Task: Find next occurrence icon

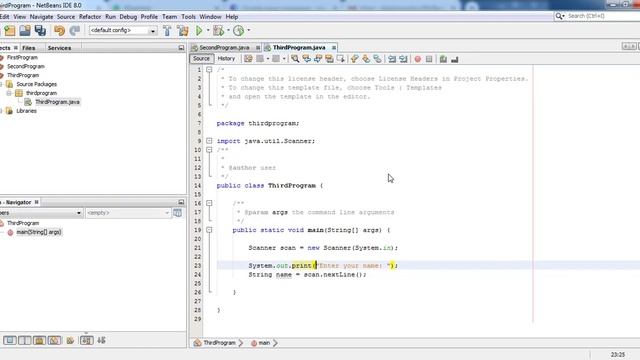Action: pos(318,59)
